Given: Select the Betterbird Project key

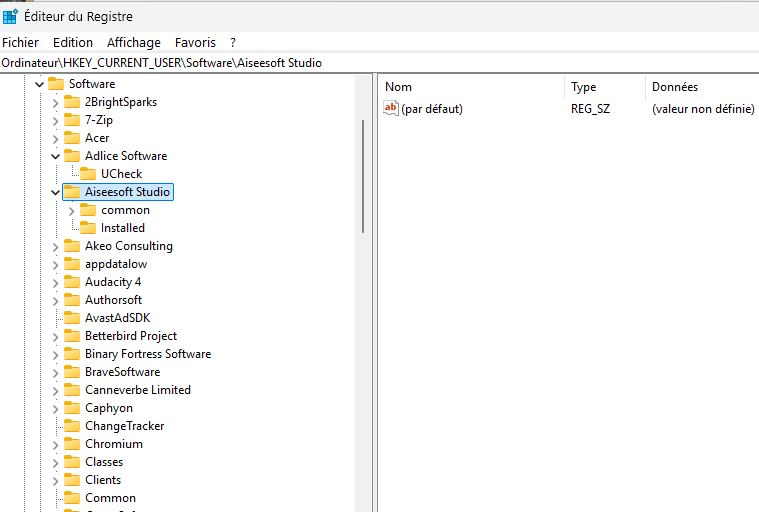Looking at the screenshot, I should [131, 336].
